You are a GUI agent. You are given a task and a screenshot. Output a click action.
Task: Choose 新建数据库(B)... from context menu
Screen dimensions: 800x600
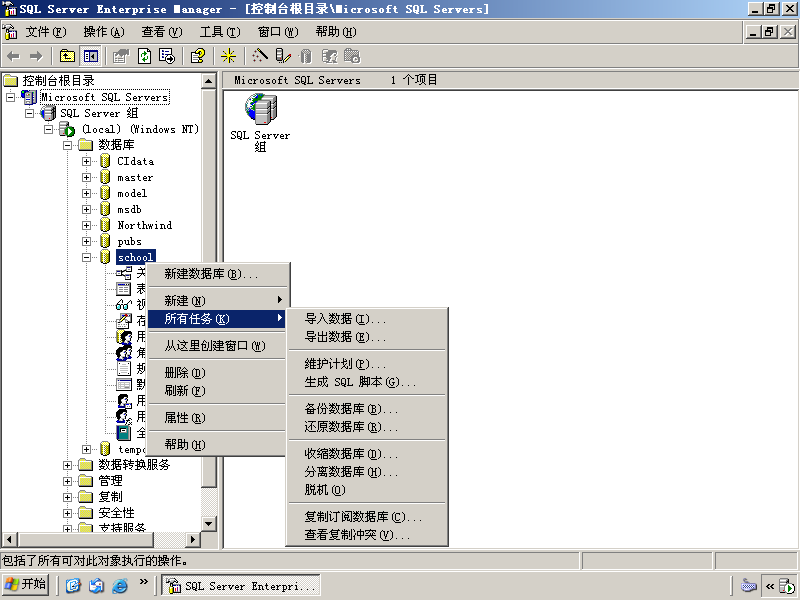[218, 274]
